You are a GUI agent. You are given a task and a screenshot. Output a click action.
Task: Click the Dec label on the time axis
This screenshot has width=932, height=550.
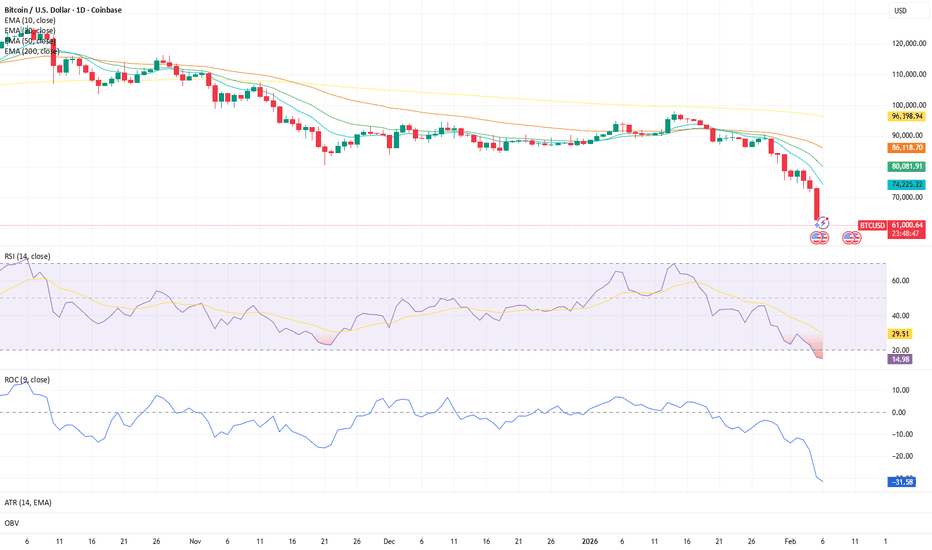pyautogui.click(x=389, y=542)
